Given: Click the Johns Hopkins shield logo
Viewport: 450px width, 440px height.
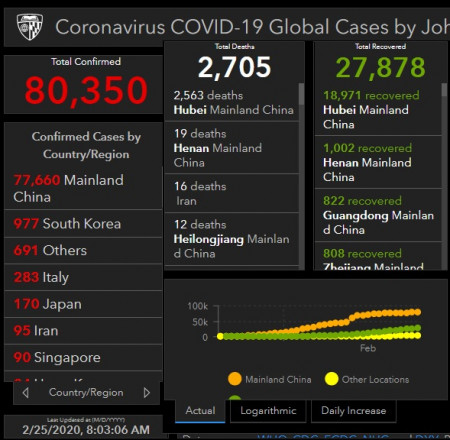Looking at the screenshot, I should [x=30, y=27].
